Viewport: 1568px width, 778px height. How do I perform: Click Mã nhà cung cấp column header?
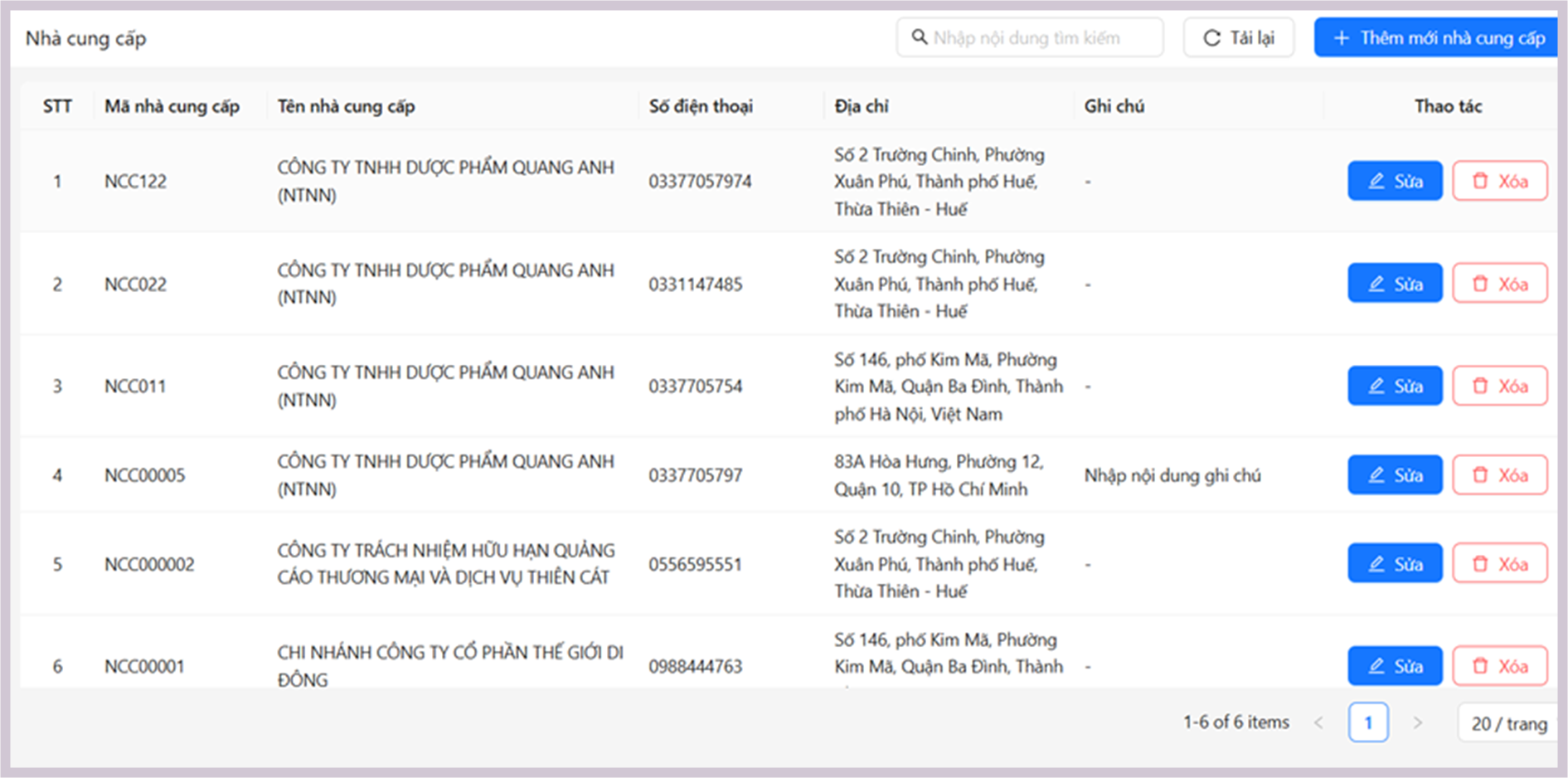point(172,106)
